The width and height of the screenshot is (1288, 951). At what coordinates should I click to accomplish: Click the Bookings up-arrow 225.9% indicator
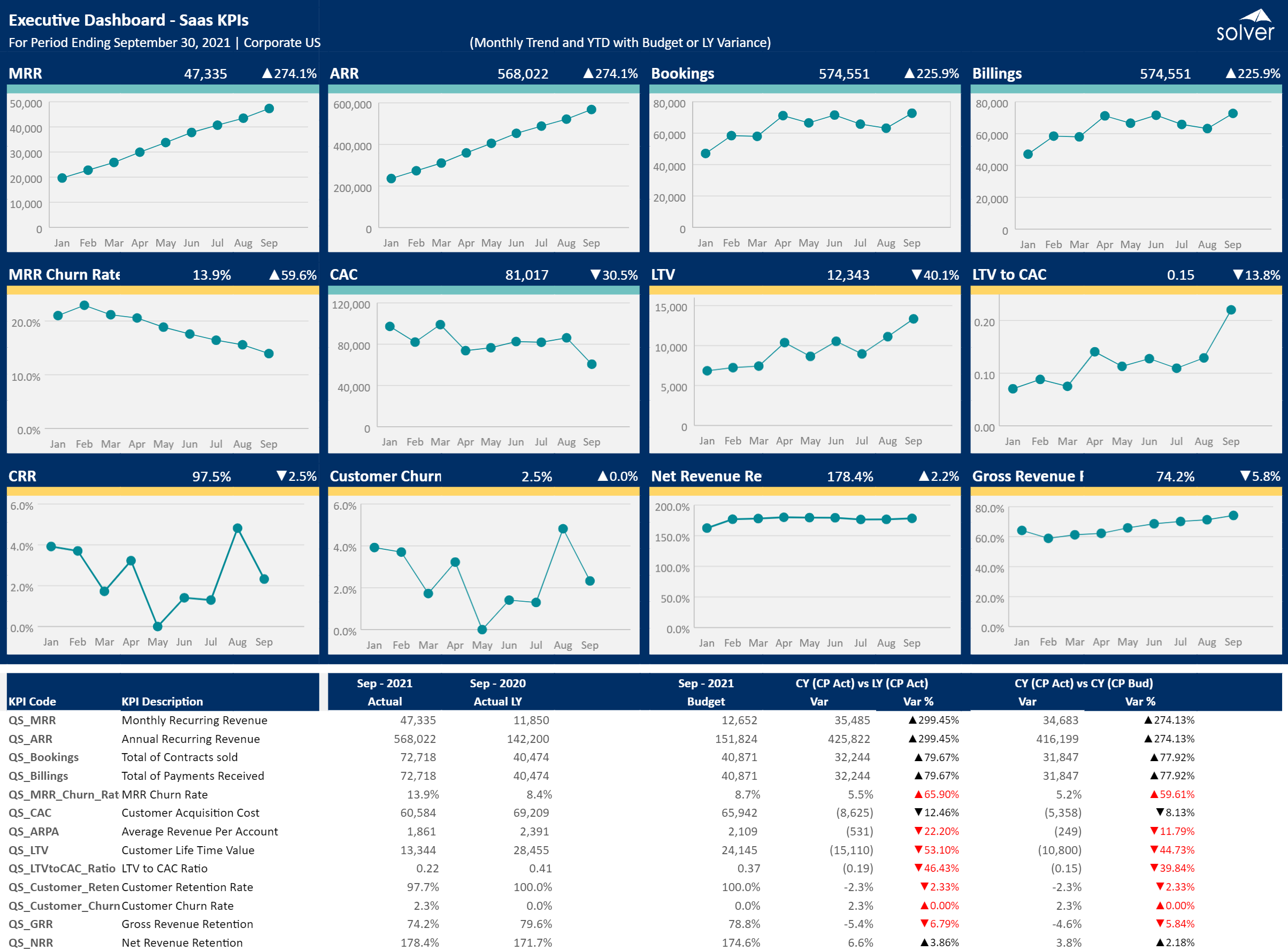click(932, 74)
